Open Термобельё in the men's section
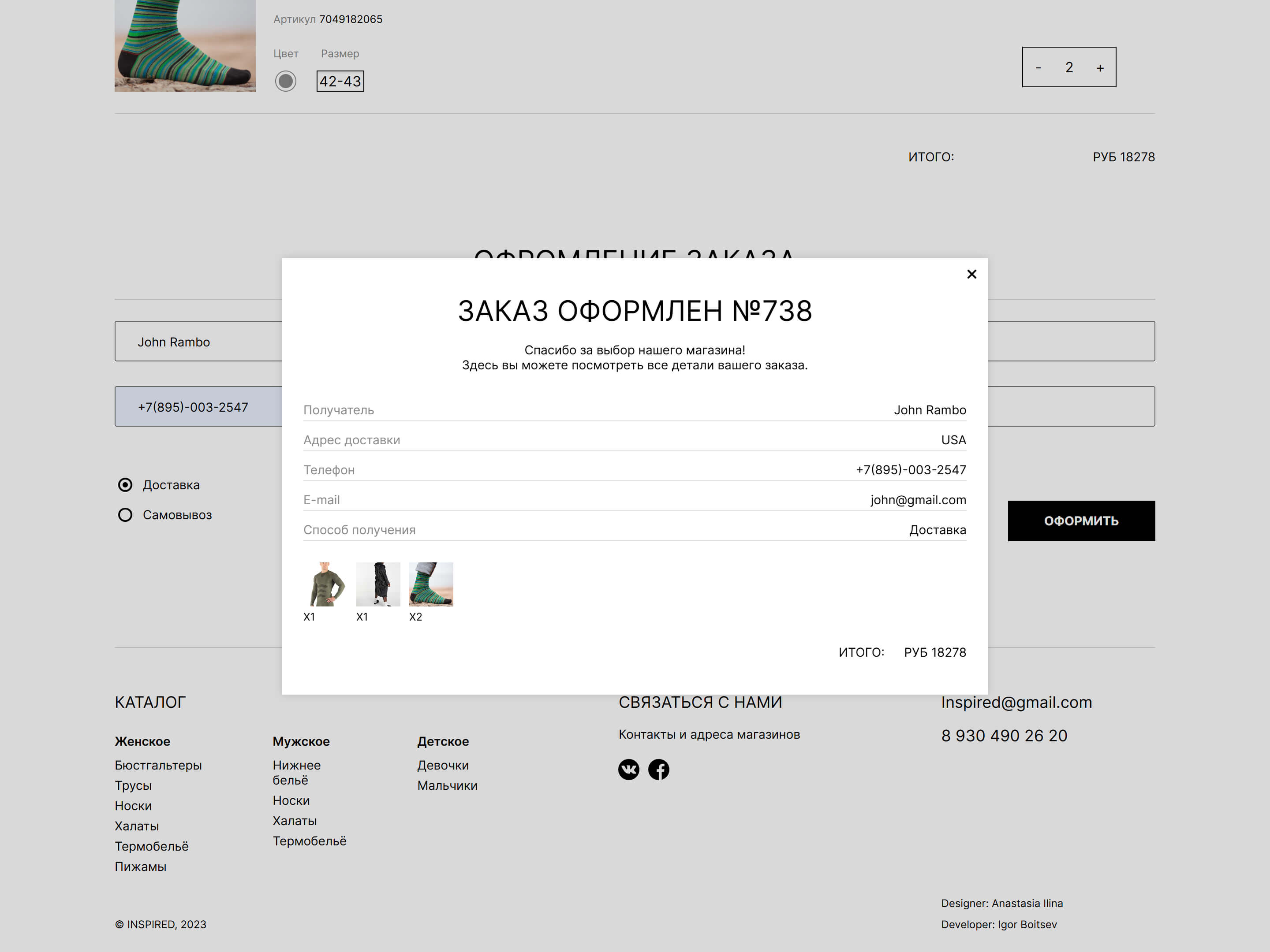The image size is (1270, 952). [309, 840]
